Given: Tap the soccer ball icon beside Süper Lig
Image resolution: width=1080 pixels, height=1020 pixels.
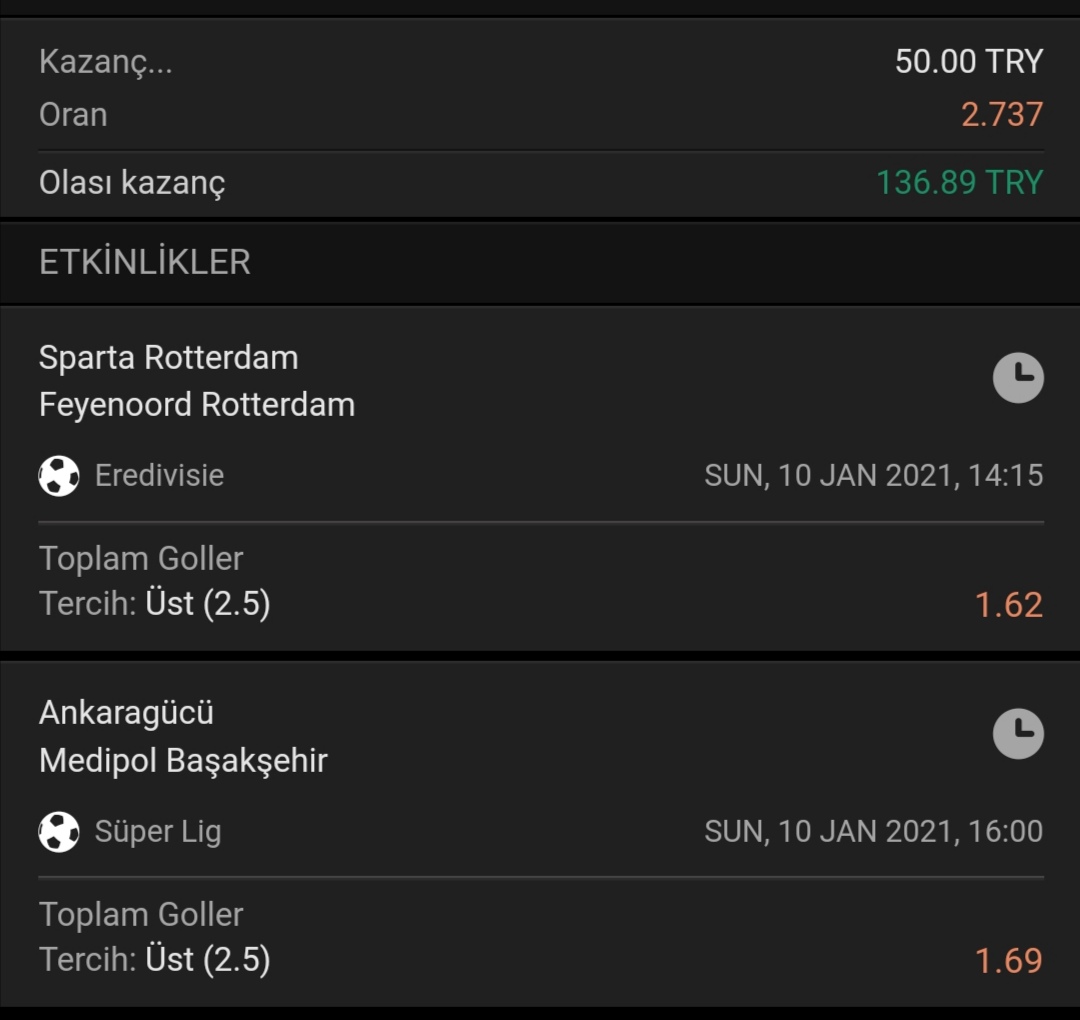Looking at the screenshot, I should [x=59, y=832].
